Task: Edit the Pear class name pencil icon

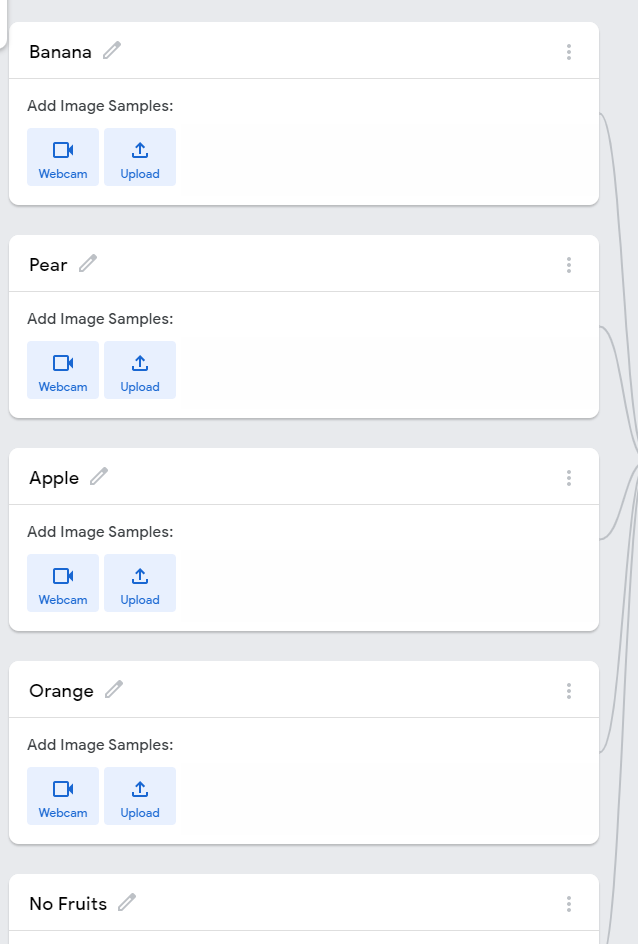Action: click(x=88, y=264)
